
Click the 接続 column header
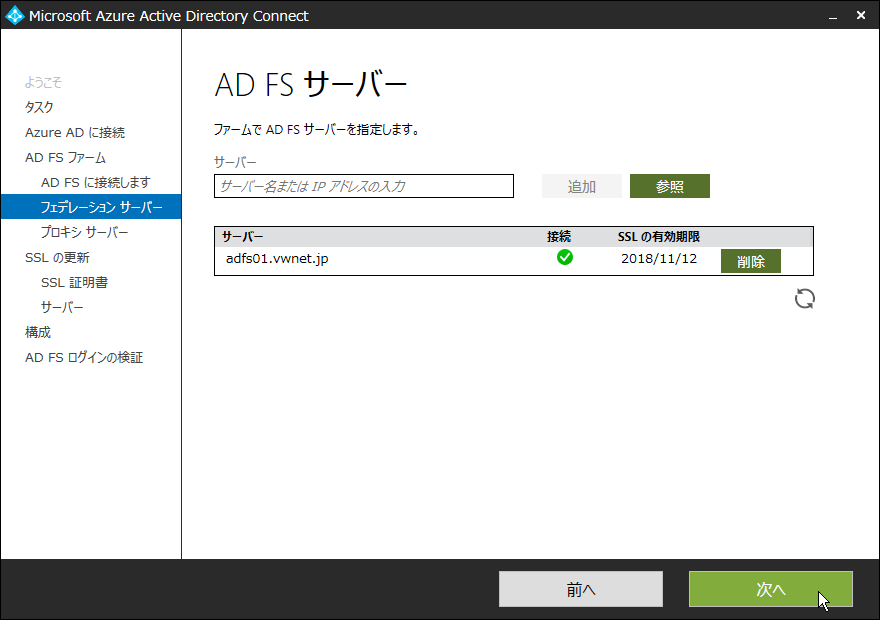pos(559,237)
